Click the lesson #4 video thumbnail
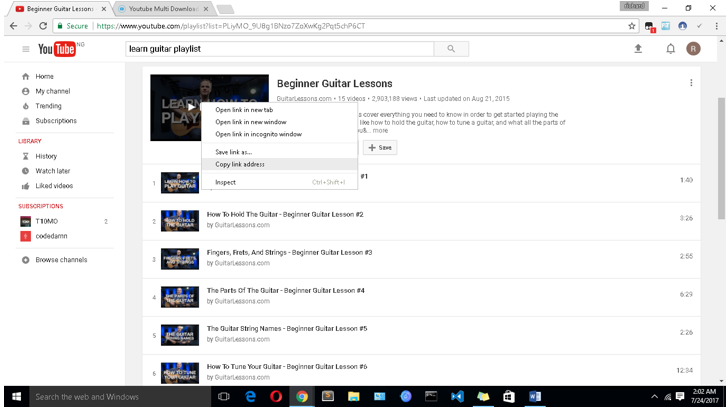Image resolution: width=728 pixels, height=409 pixels. point(180,297)
